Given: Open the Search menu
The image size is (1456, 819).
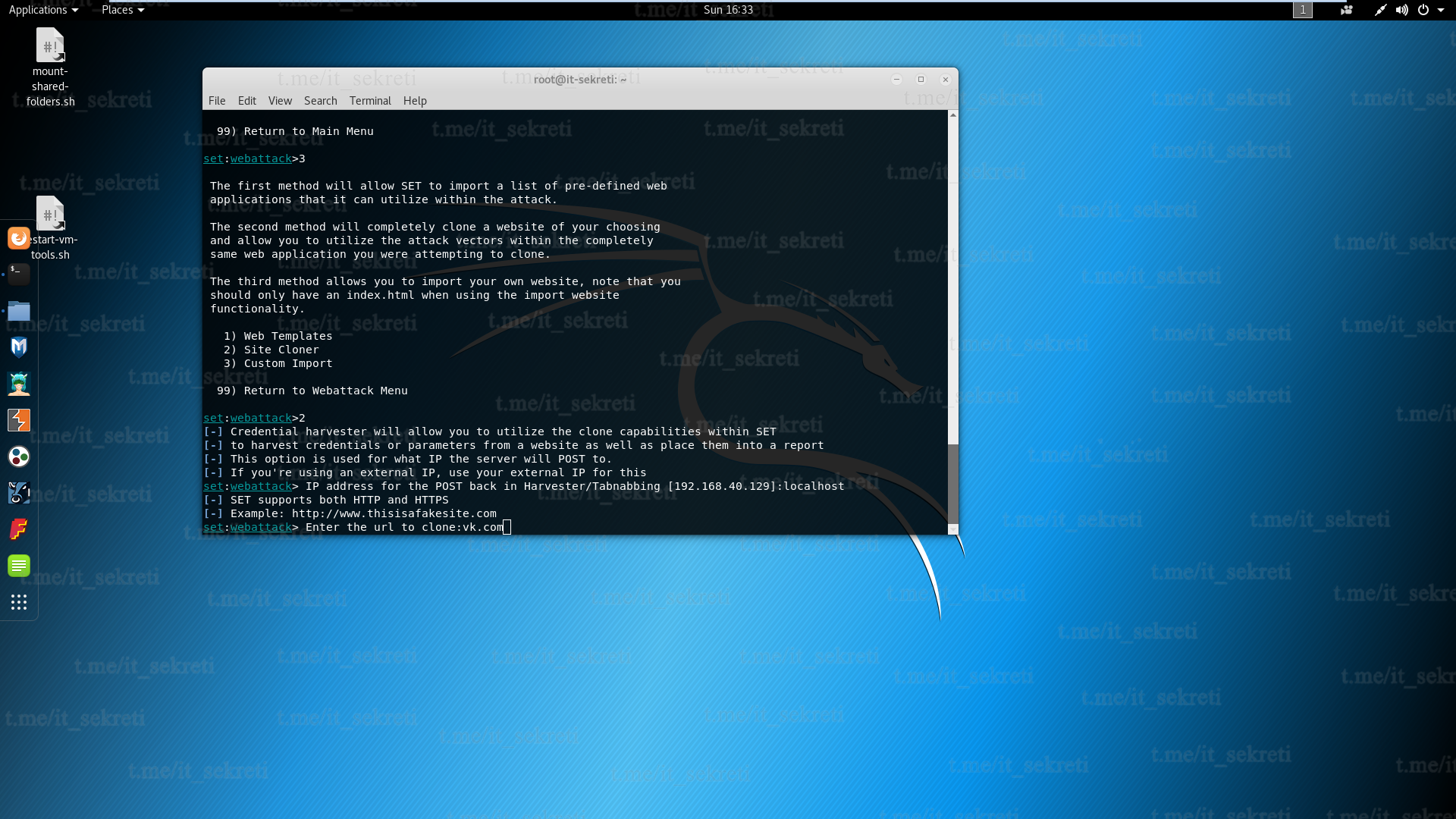Looking at the screenshot, I should pyautogui.click(x=320, y=101).
